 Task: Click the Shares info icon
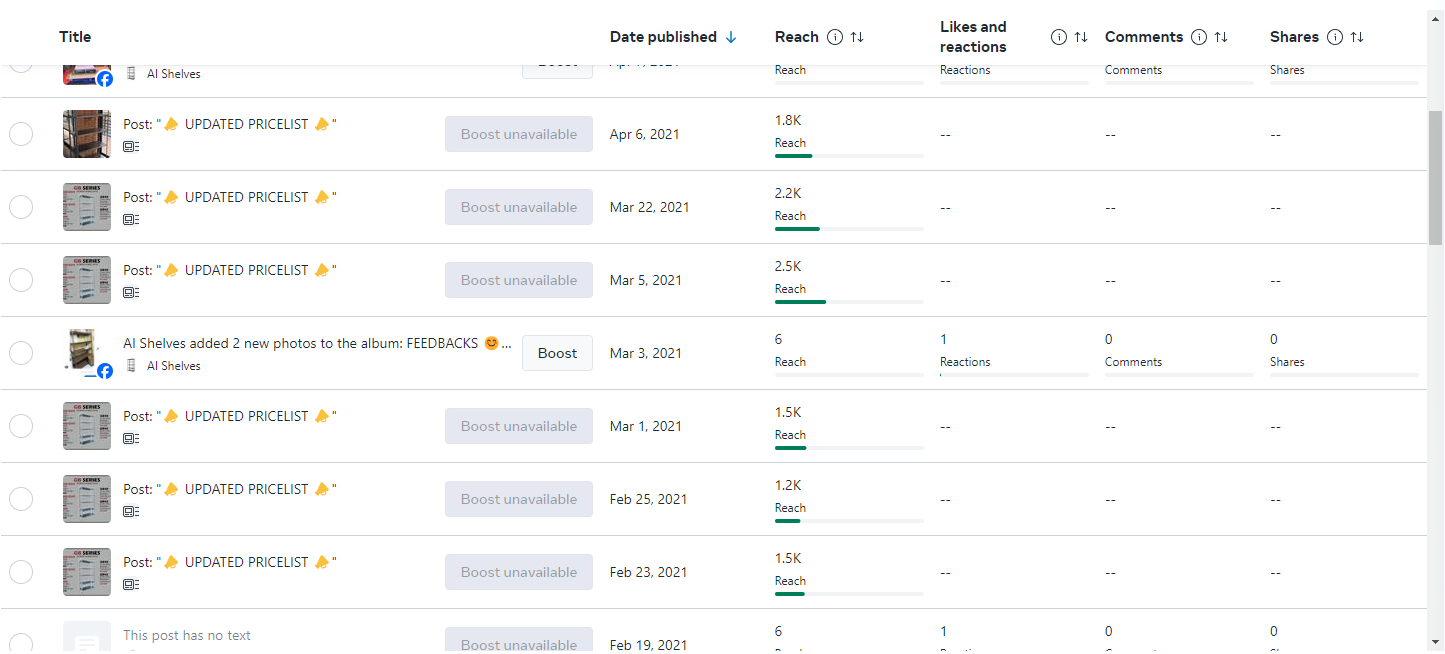point(1335,37)
